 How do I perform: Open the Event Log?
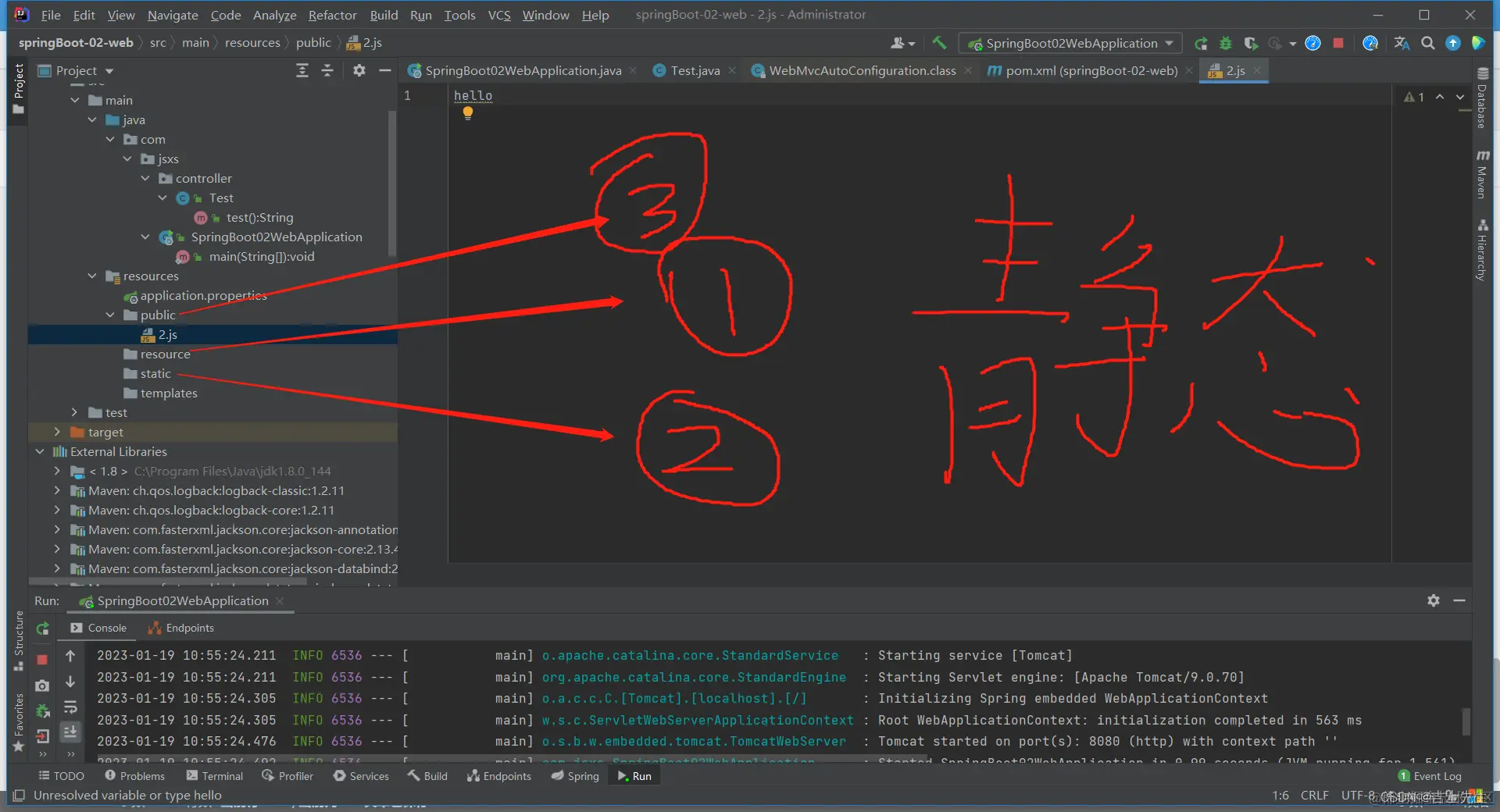click(x=1436, y=775)
